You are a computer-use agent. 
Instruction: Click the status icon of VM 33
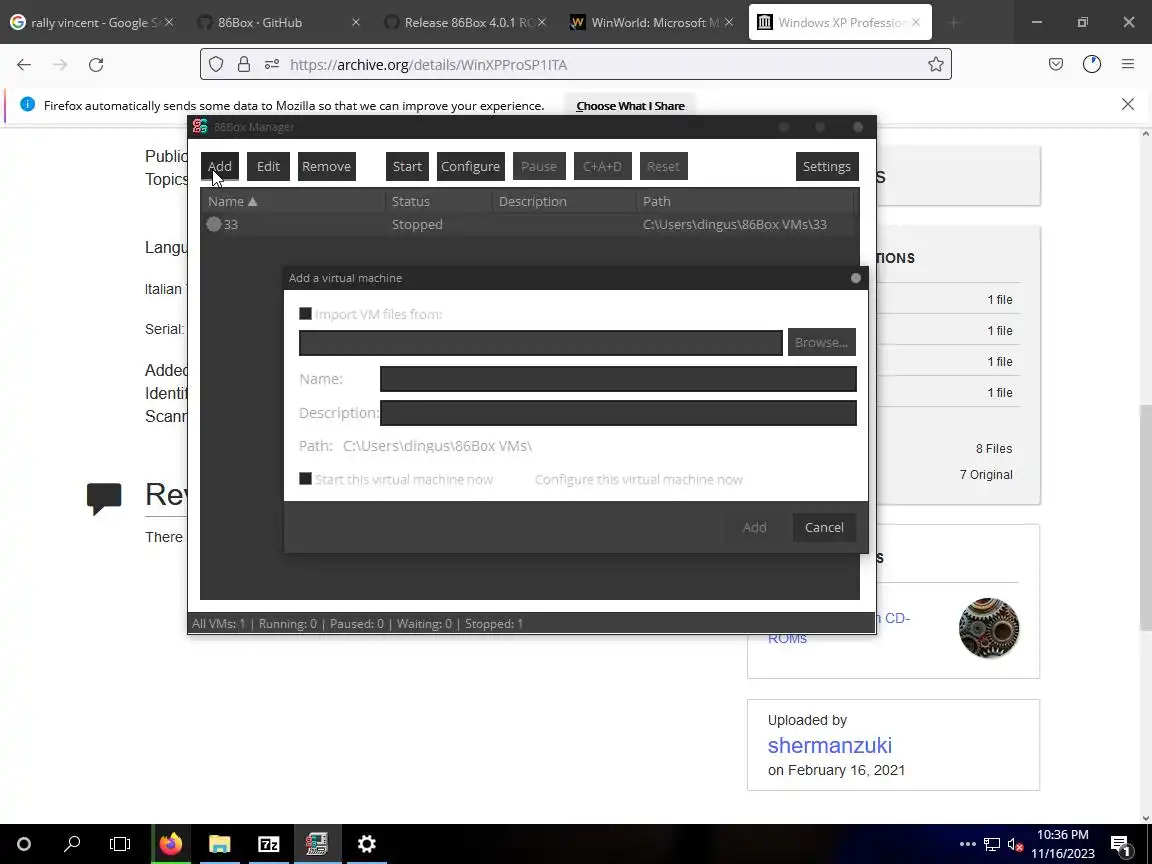(x=214, y=224)
